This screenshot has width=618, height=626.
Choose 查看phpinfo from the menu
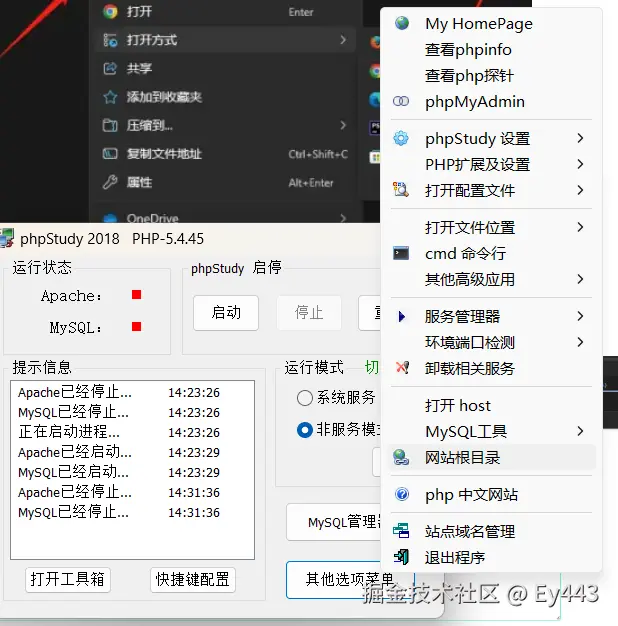click(491, 50)
